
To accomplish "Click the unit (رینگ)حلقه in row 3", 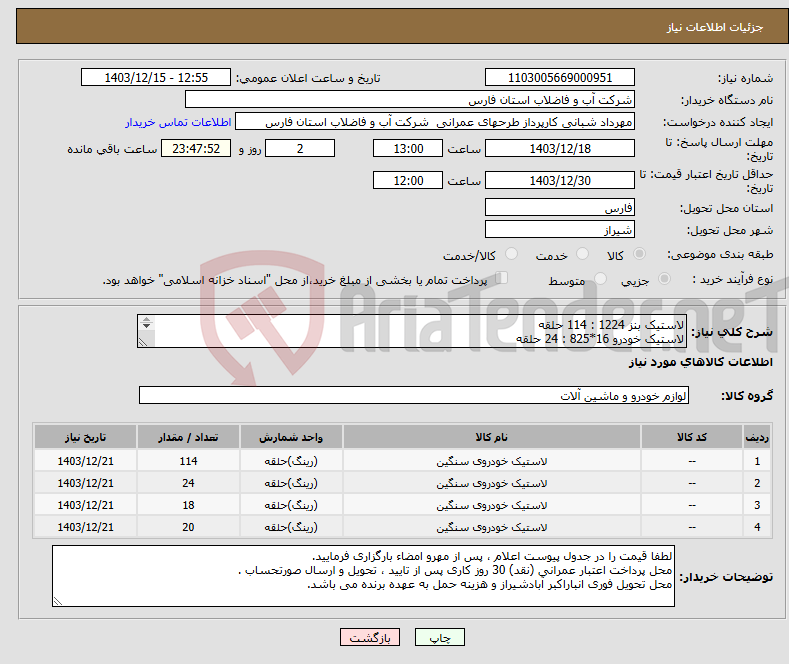I will tap(291, 505).
